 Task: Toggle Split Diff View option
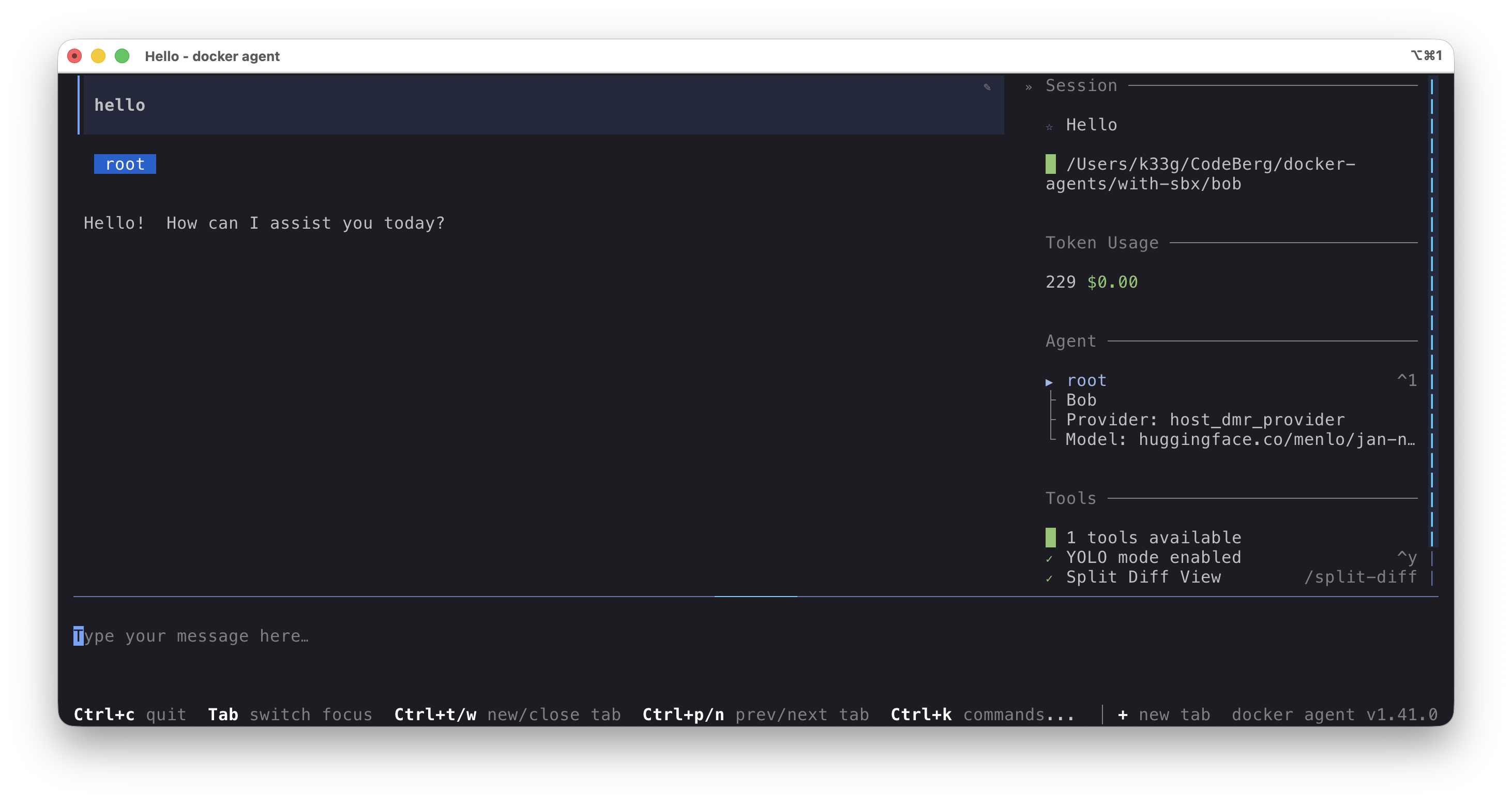pyautogui.click(x=1143, y=577)
